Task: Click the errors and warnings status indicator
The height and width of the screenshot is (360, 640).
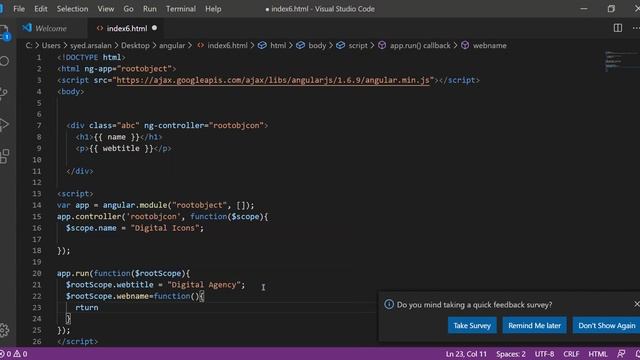Action: point(14,354)
